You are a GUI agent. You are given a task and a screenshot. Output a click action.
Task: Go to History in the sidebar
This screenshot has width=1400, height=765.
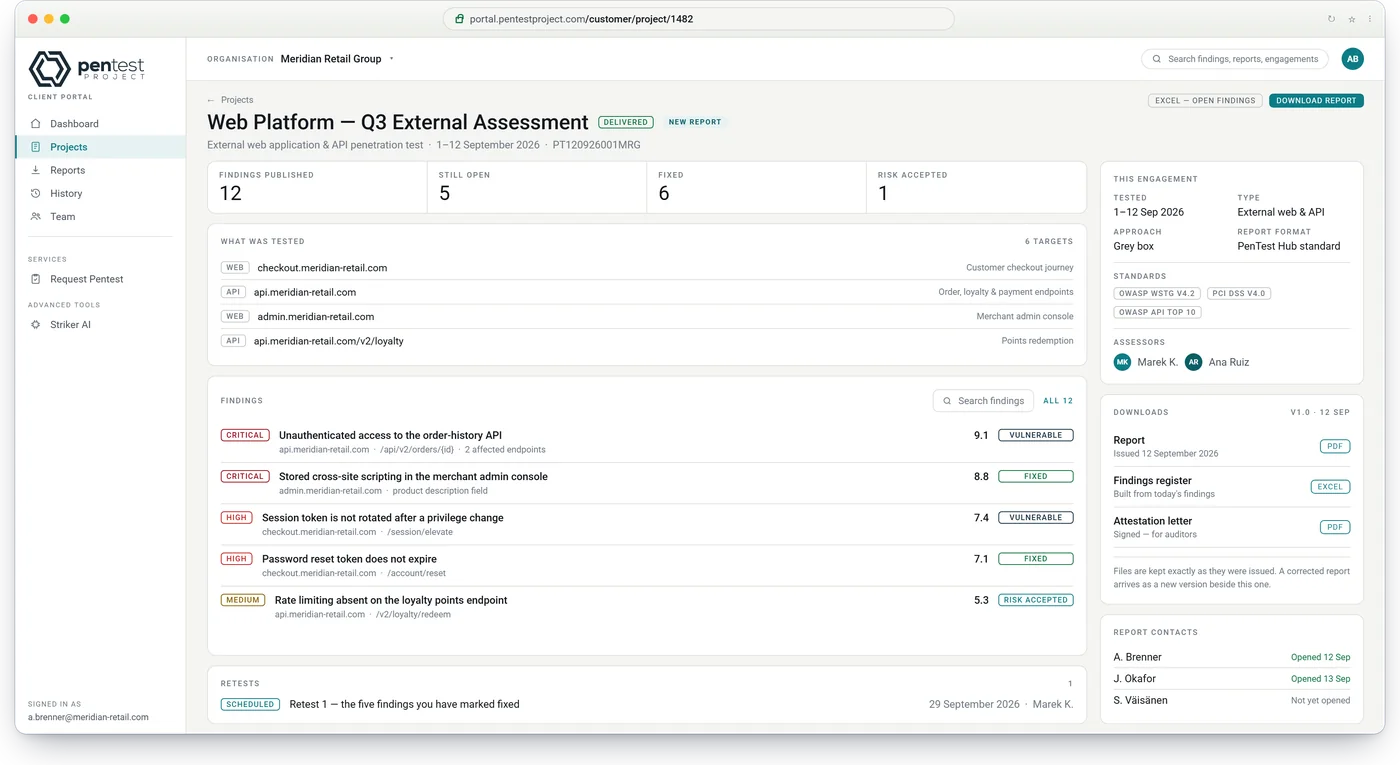(100, 193)
